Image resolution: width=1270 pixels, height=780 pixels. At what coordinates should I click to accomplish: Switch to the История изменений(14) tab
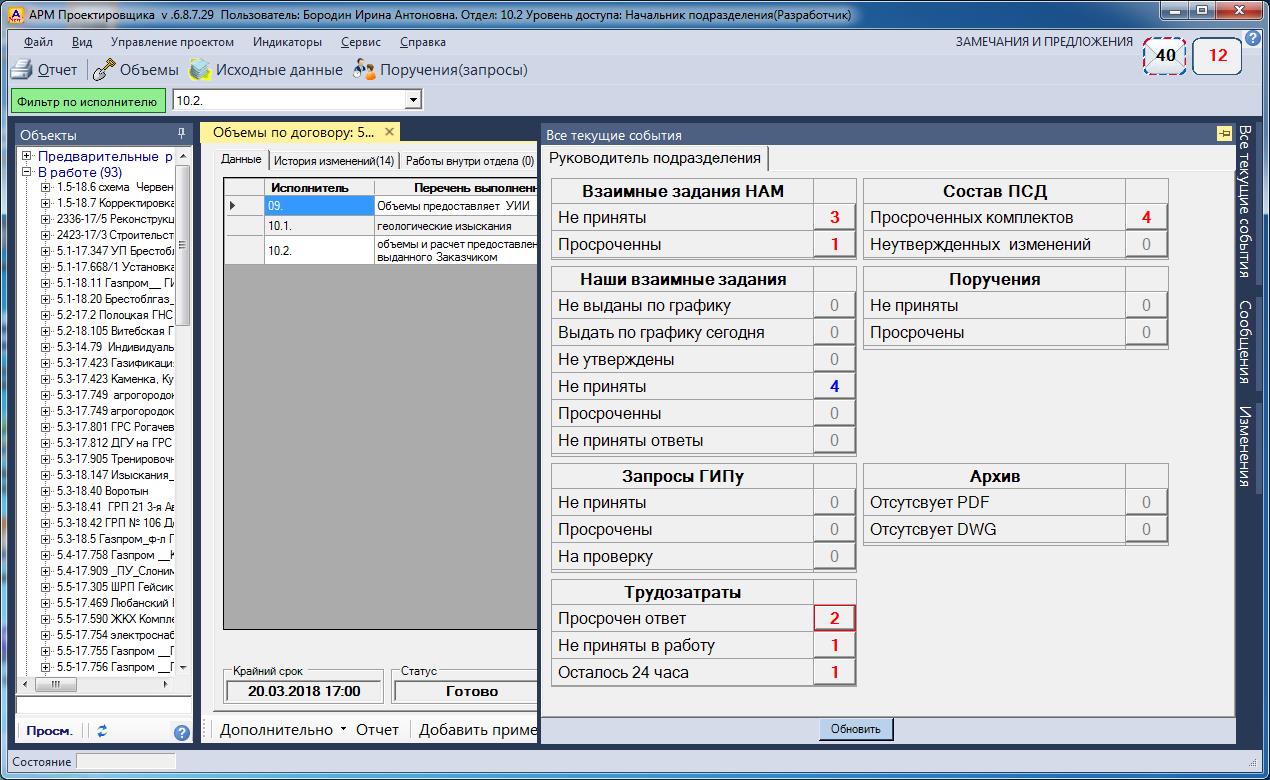click(334, 161)
